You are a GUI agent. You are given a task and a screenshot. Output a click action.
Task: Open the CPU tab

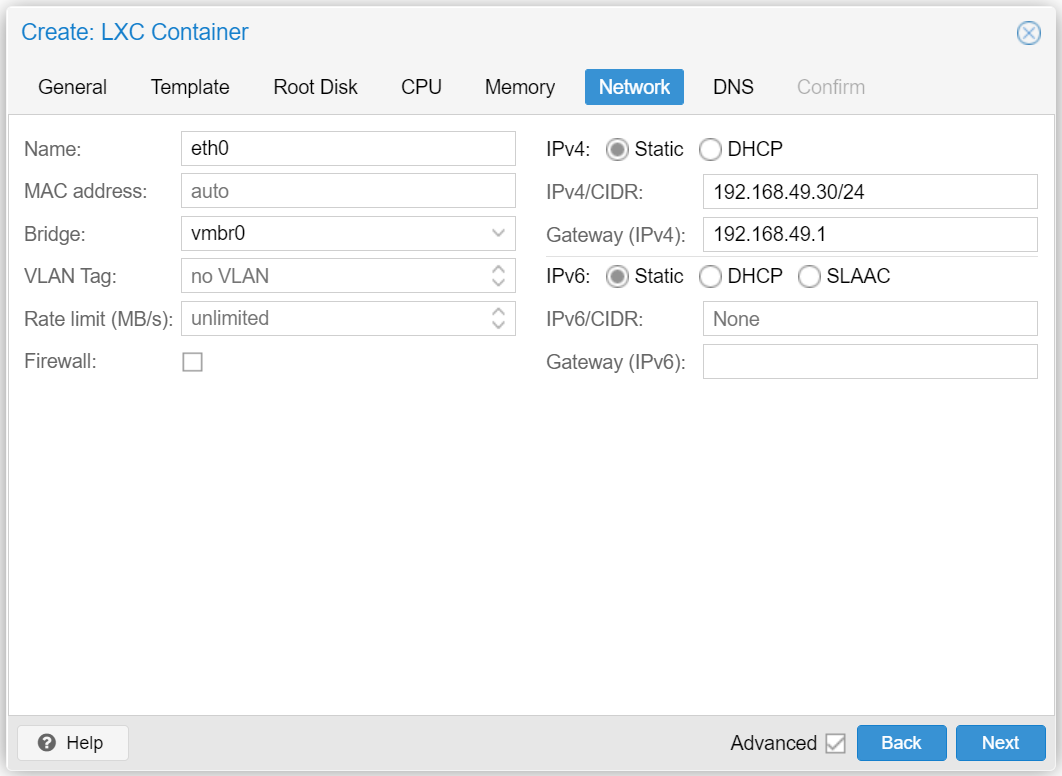[x=421, y=87]
